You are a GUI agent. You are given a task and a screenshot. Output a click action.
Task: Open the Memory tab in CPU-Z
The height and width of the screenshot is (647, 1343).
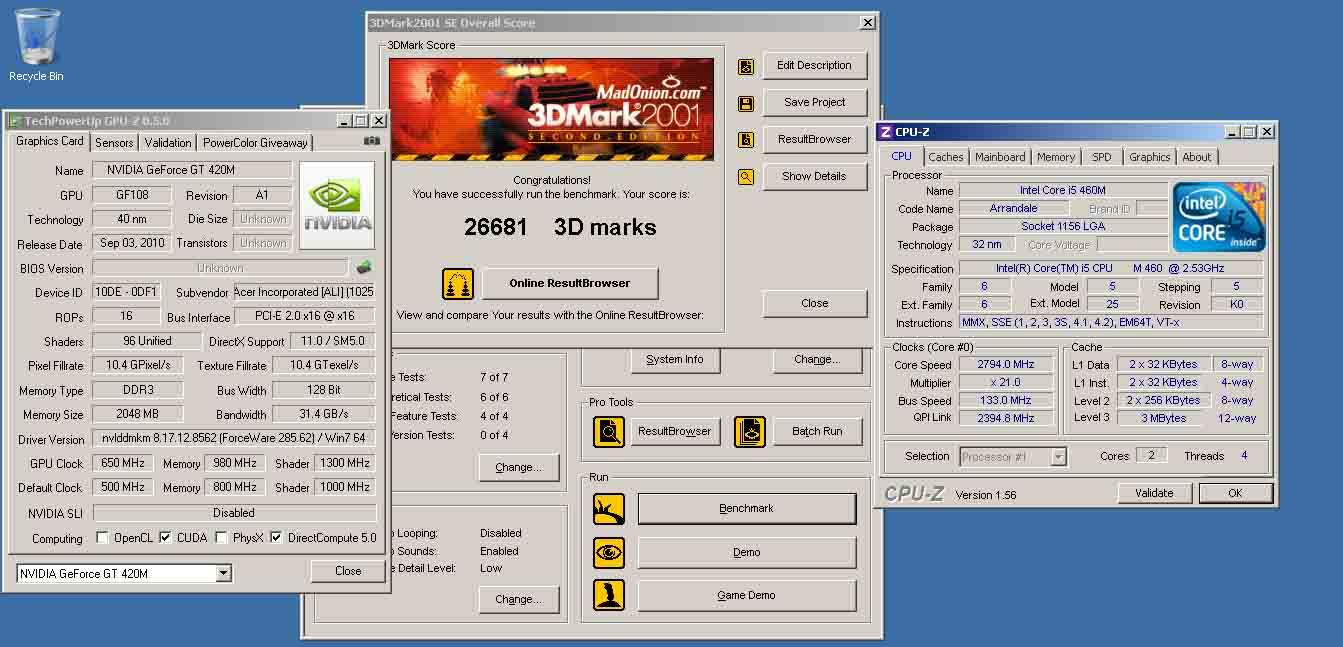point(1056,157)
